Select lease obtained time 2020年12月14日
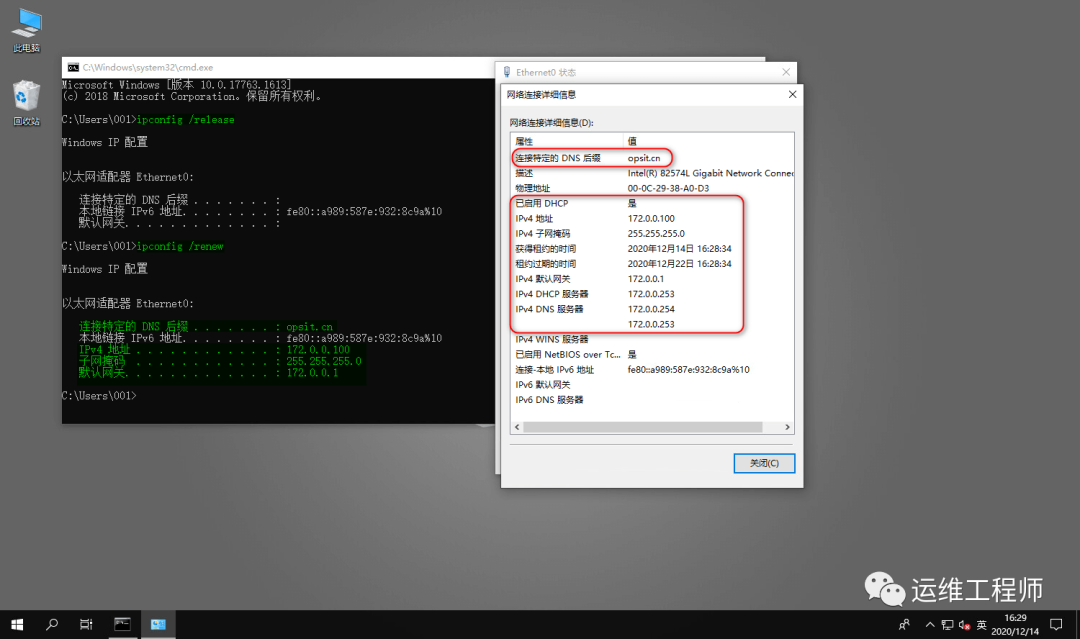This screenshot has height=639, width=1080. click(x=679, y=249)
